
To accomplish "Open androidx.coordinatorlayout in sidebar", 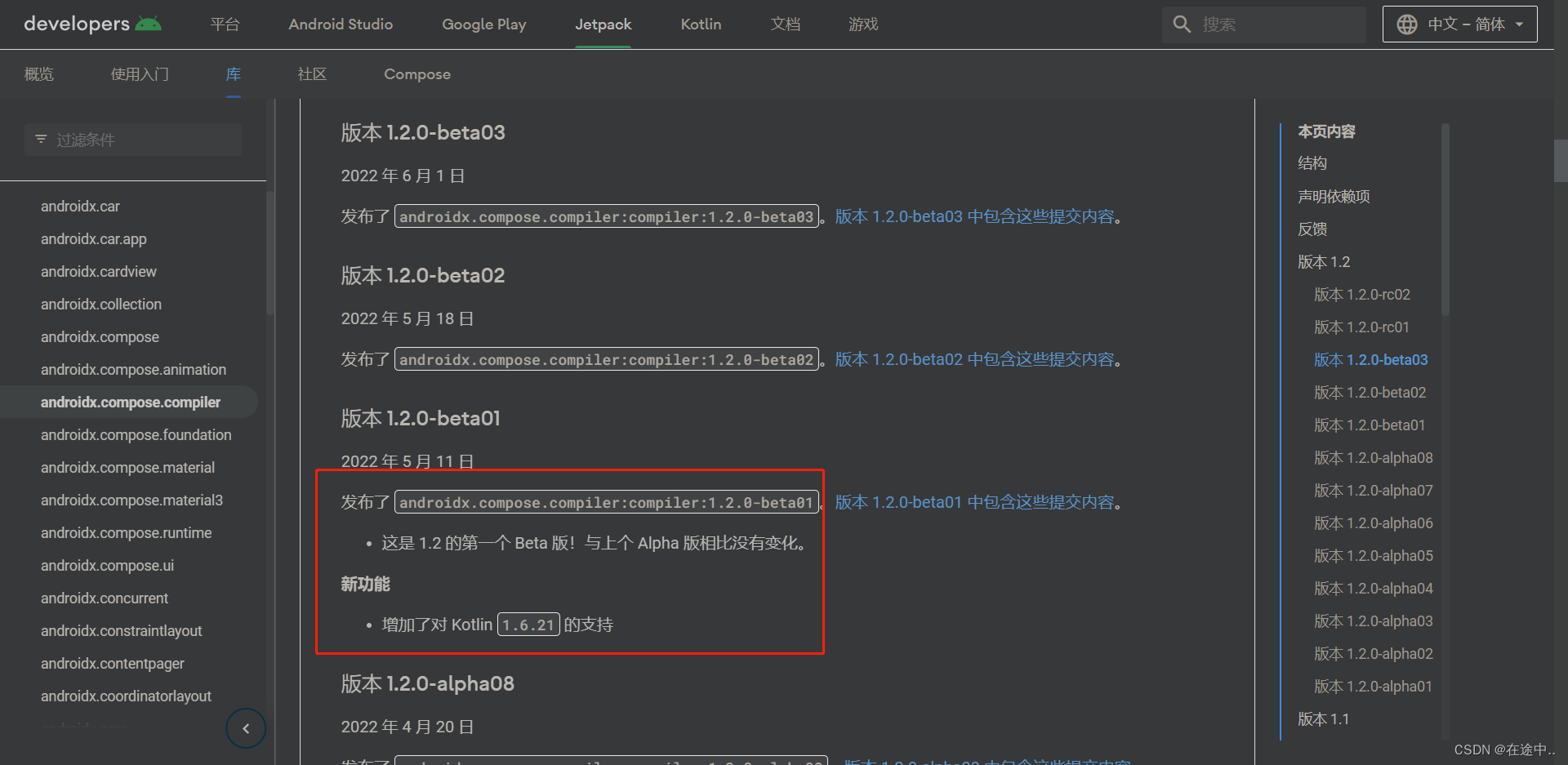I will tap(126, 696).
